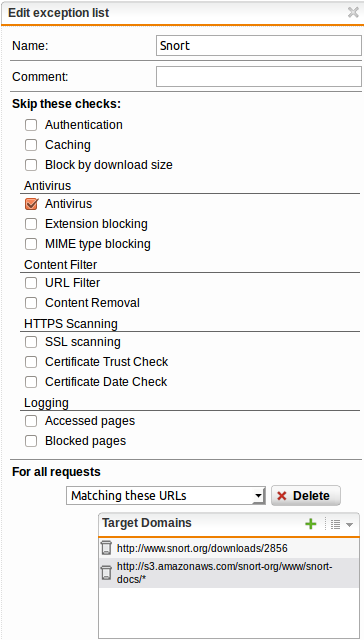Click the Name field containing Snort
364x640 pixels.
coord(259,45)
